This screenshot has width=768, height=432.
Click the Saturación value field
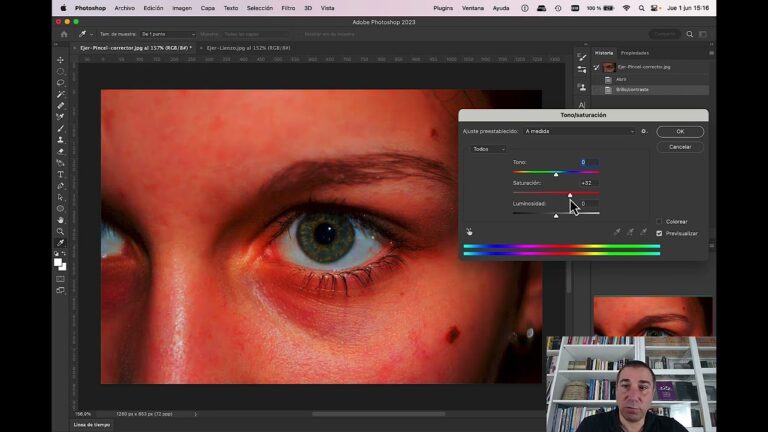[587, 183]
